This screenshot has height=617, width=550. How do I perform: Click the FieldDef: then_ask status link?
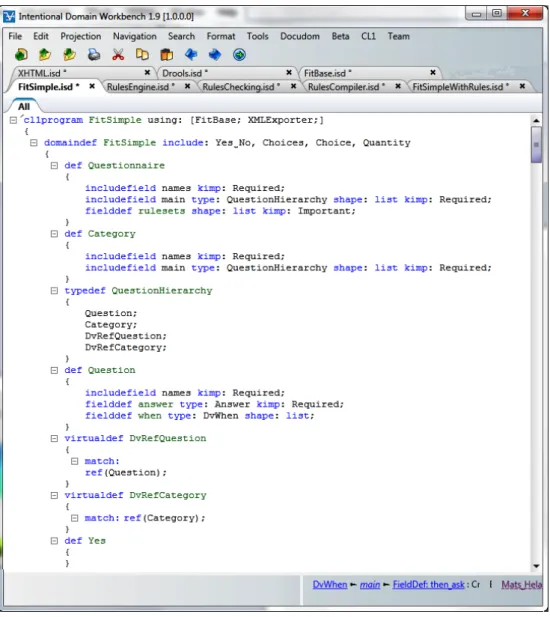[428, 585]
